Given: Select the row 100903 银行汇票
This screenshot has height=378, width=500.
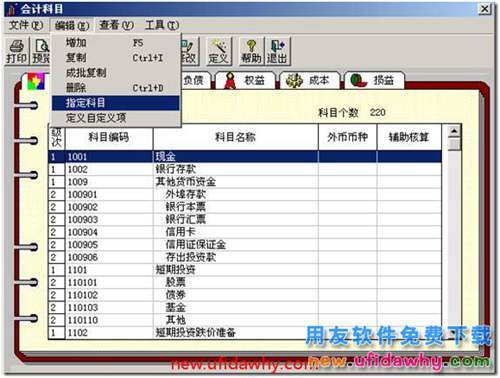Looking at the screenshot, I should point(245,220).
